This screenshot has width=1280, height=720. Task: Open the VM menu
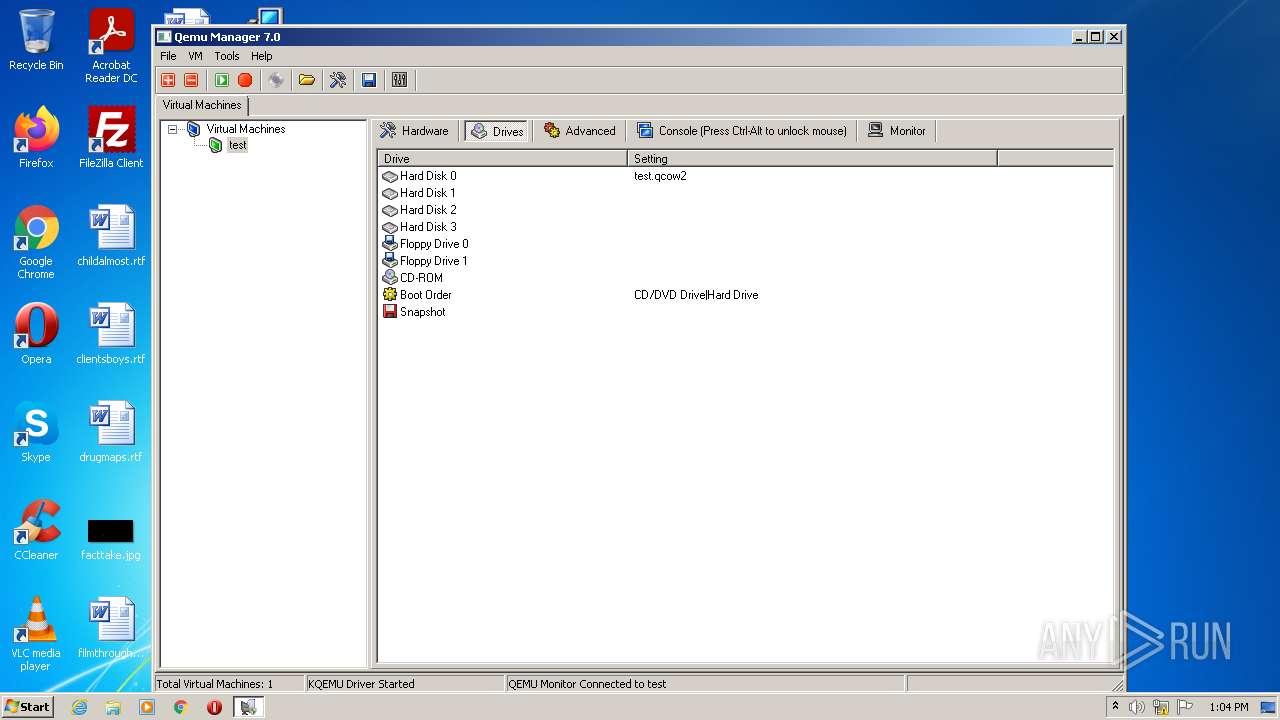click(195, 56)
